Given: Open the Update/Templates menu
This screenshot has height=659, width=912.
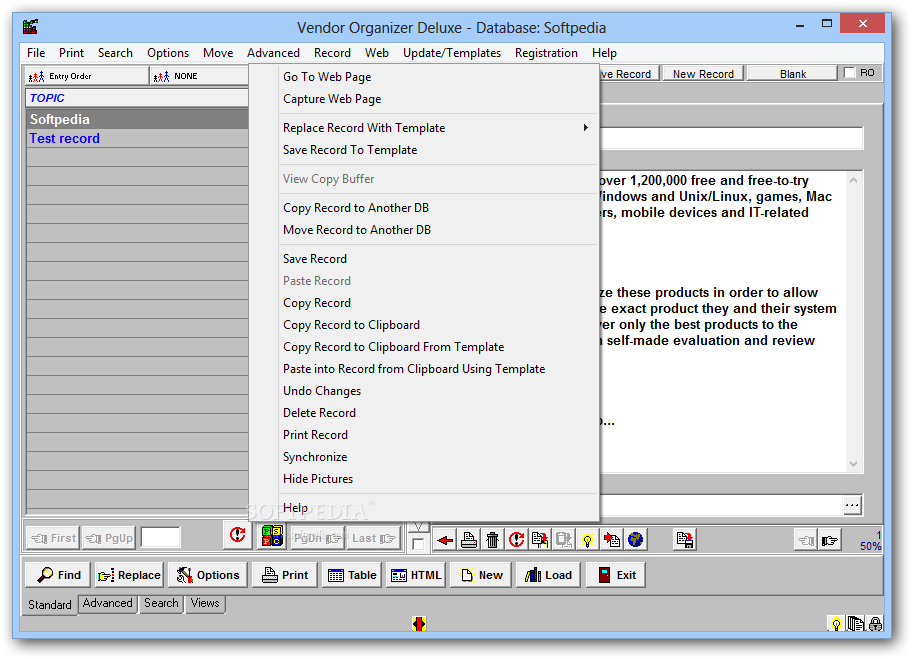Looking at the screenshot, I should pos(452,53).
